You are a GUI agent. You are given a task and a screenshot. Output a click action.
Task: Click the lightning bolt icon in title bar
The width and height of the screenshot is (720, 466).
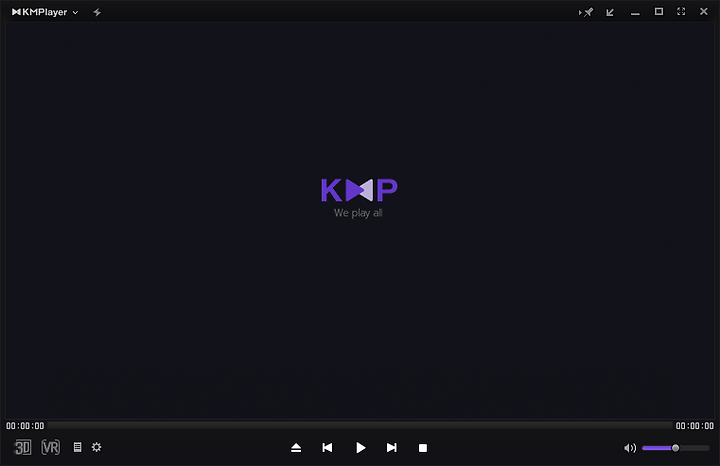click(97, 12)
